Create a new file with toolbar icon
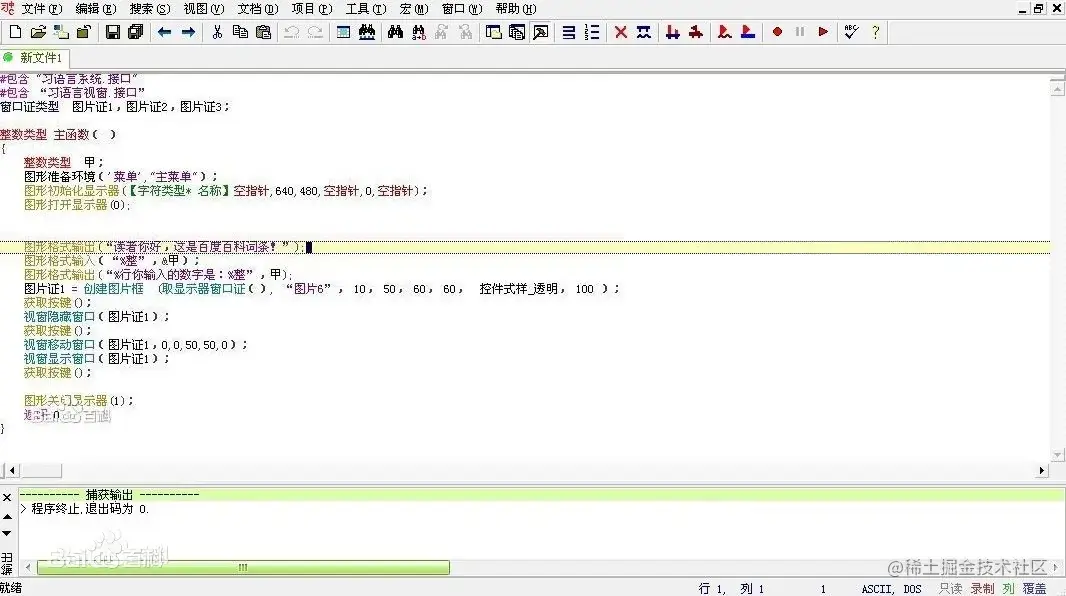Image resolution: width=1066 pixels, height=596 pixels. pos(15,32)
